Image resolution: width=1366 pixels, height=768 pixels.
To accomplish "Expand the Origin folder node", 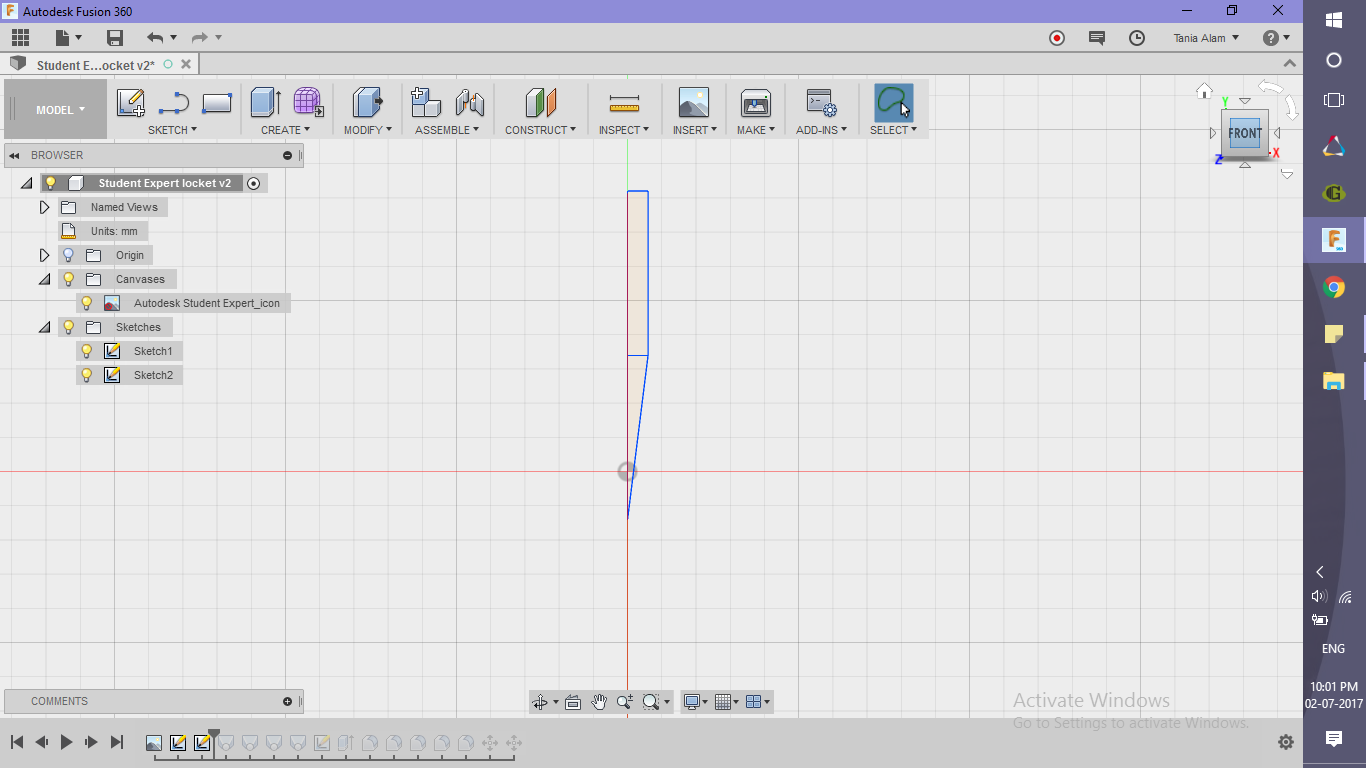I will pyautogui.click(x=44, y=255).
